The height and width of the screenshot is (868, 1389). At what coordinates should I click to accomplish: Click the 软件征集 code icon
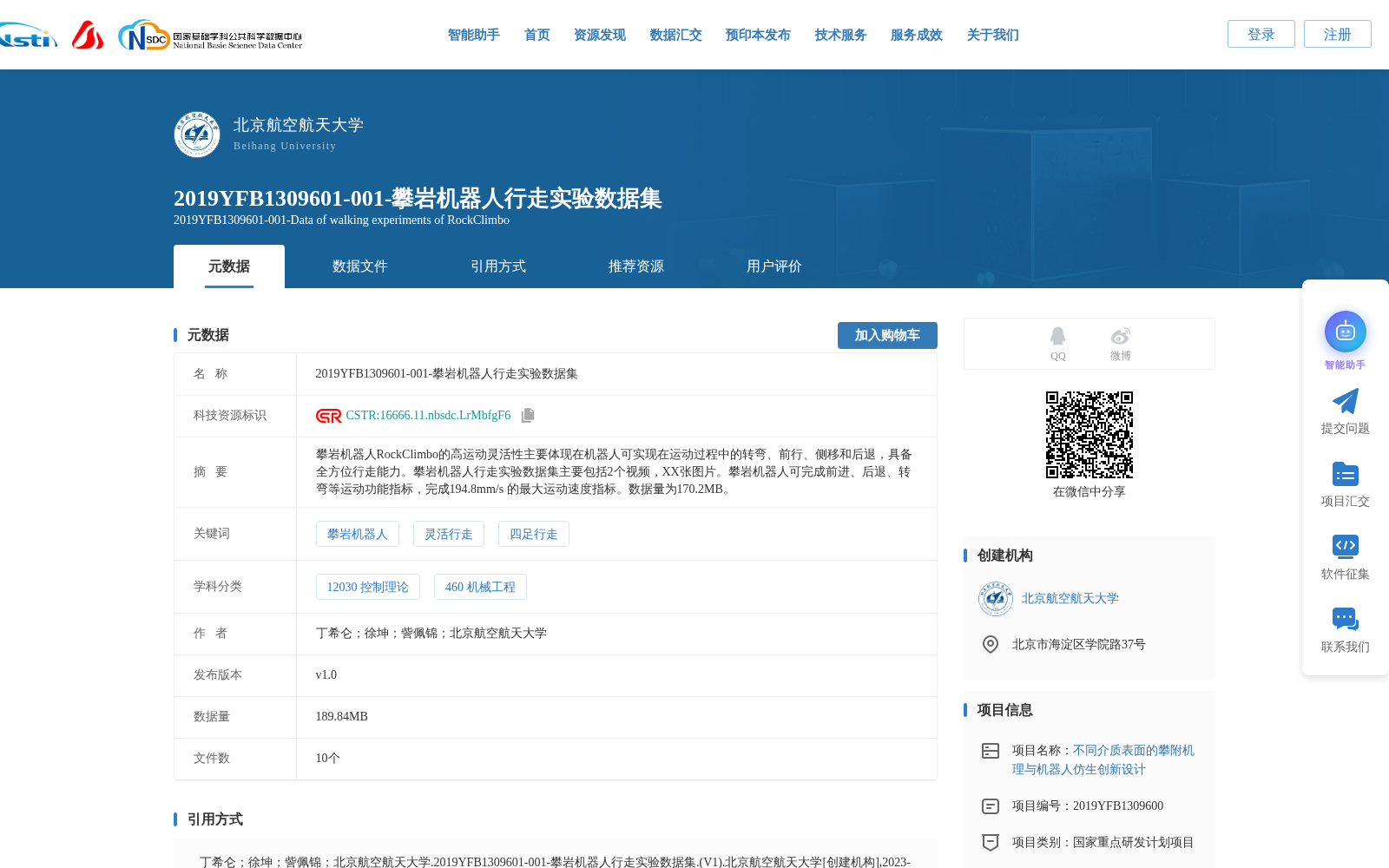coord(1346,546)
